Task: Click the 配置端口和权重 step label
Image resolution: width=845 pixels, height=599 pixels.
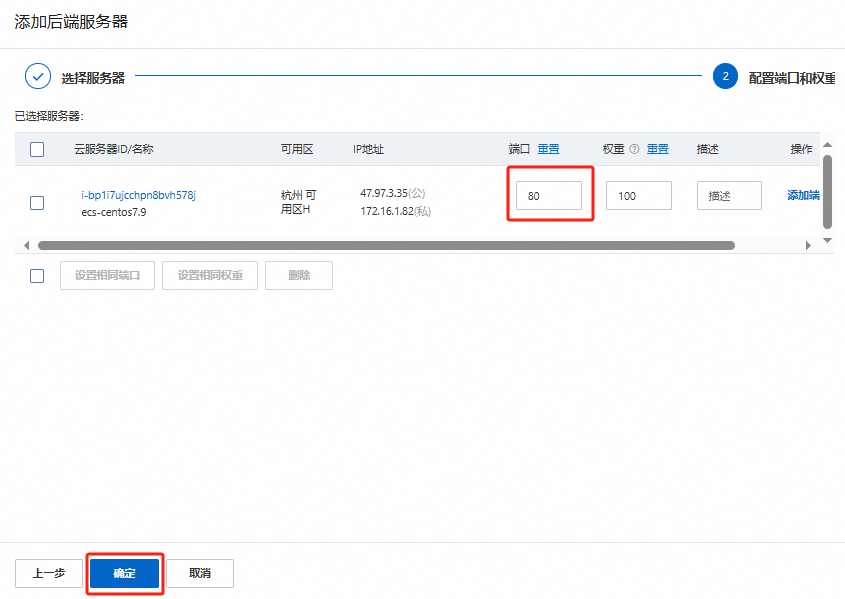Action: (792, 78)
